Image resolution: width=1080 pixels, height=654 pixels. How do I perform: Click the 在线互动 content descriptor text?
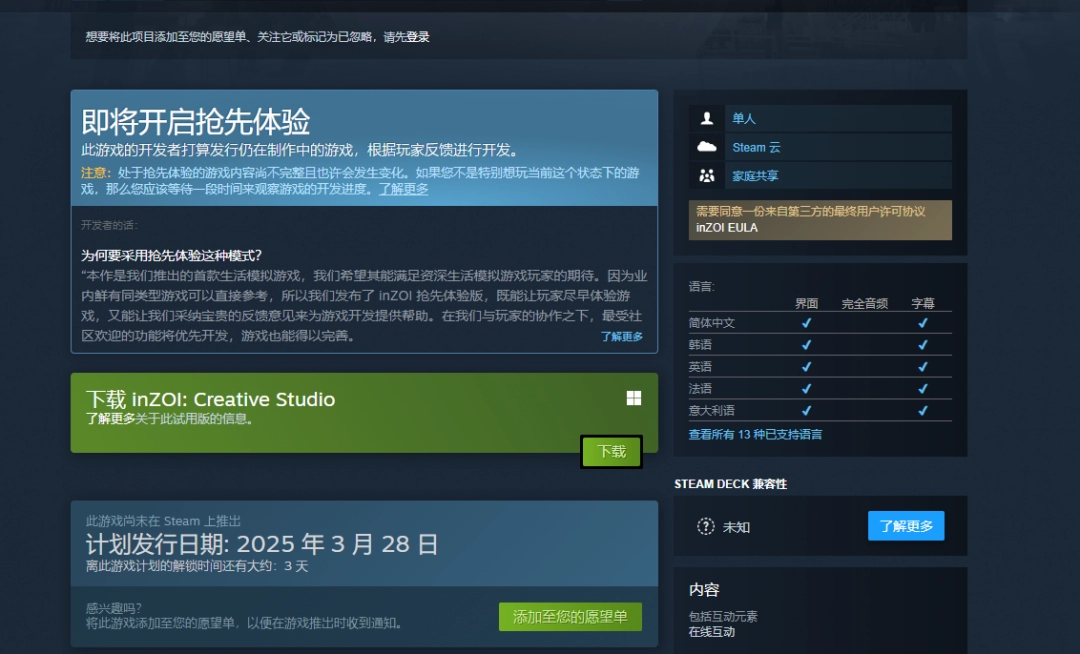tap(712, 632)
